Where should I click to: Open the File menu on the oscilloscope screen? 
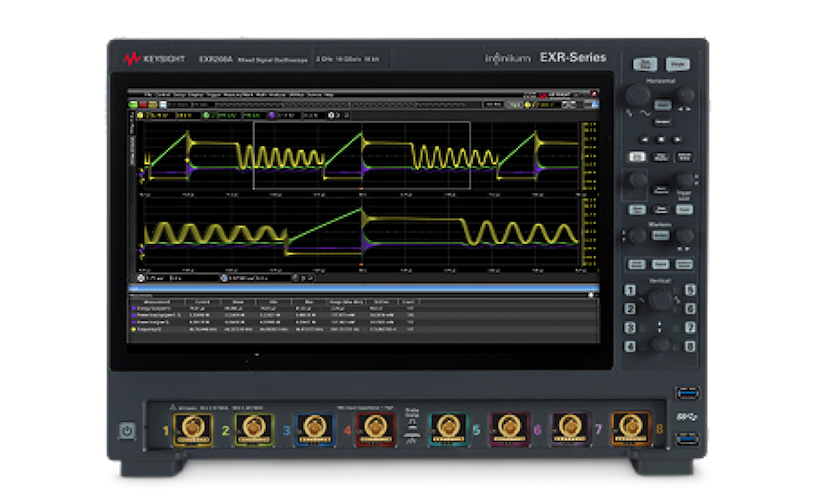pos(146,94)
